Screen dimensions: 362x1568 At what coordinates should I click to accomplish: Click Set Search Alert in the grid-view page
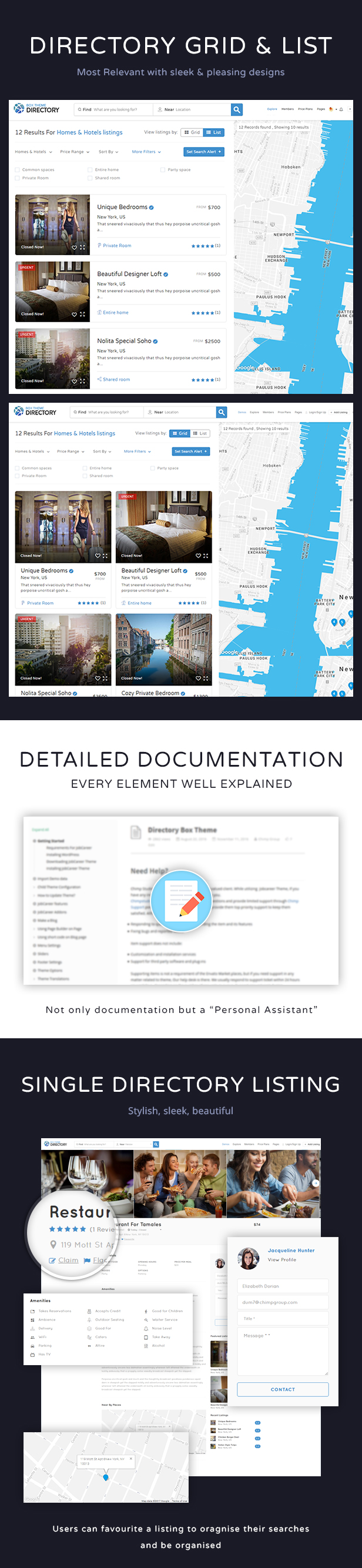click(x=190, y=452)
